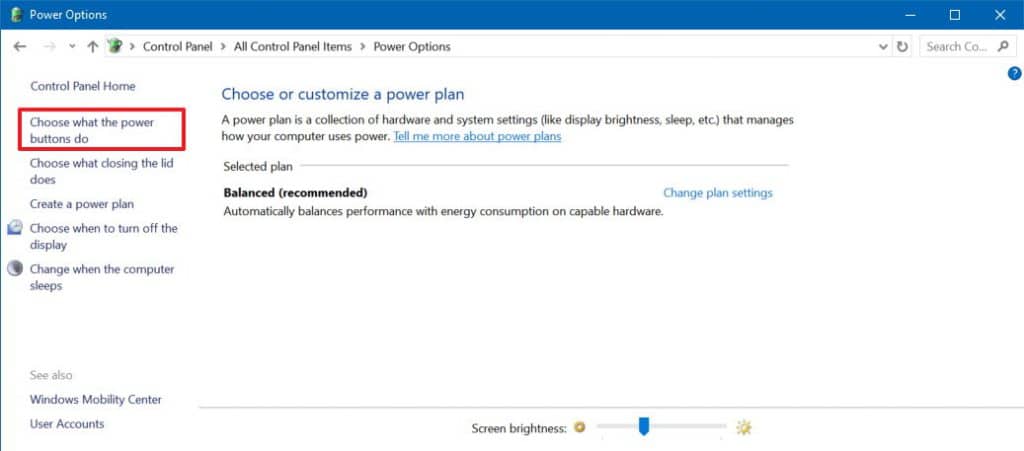Image resolution: width=1024 pixels, height=451 pixels.
Task: Click the Forward arrow navigation button
Action: [47, 47]
